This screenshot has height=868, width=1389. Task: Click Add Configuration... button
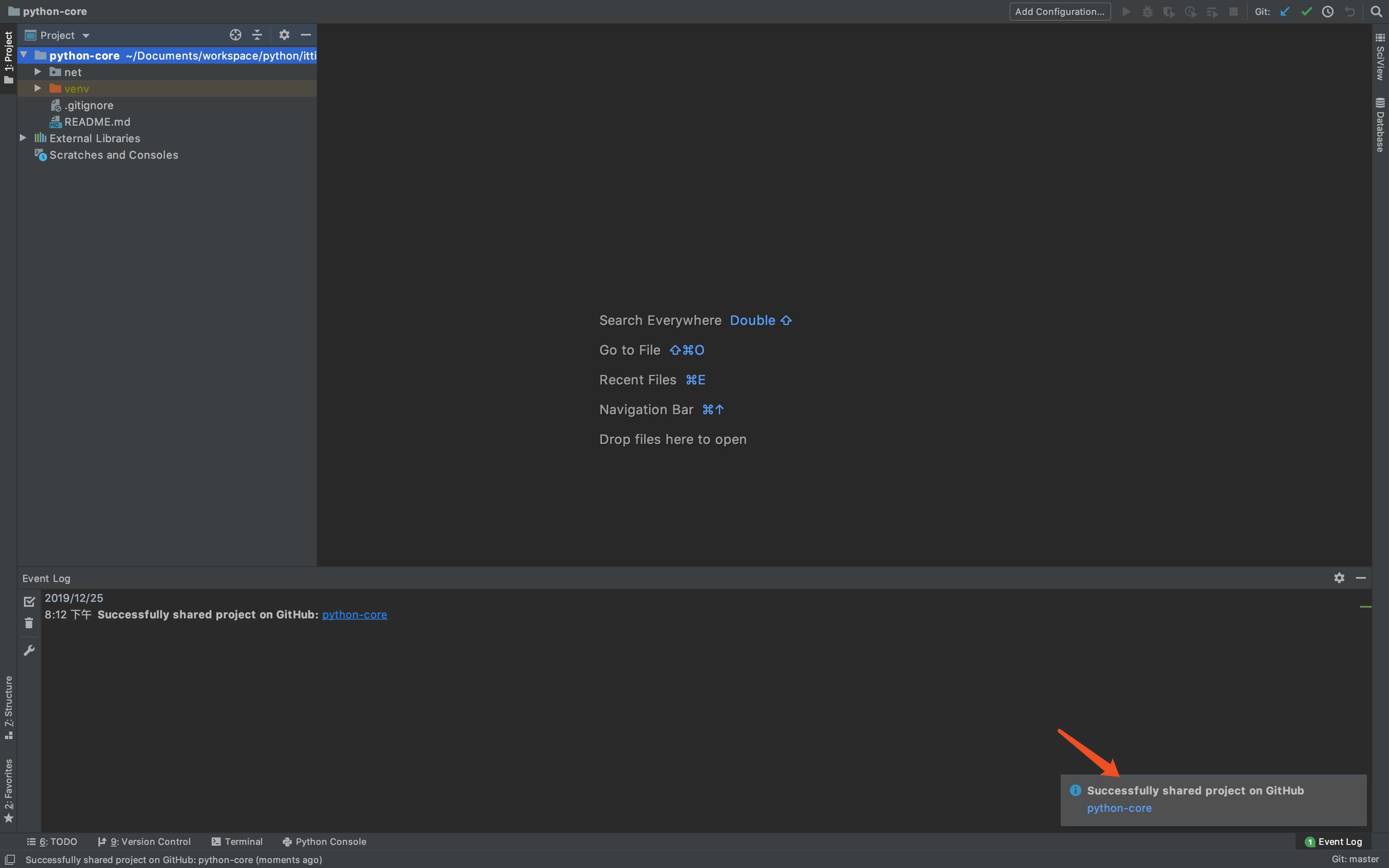pos(1060,12)
